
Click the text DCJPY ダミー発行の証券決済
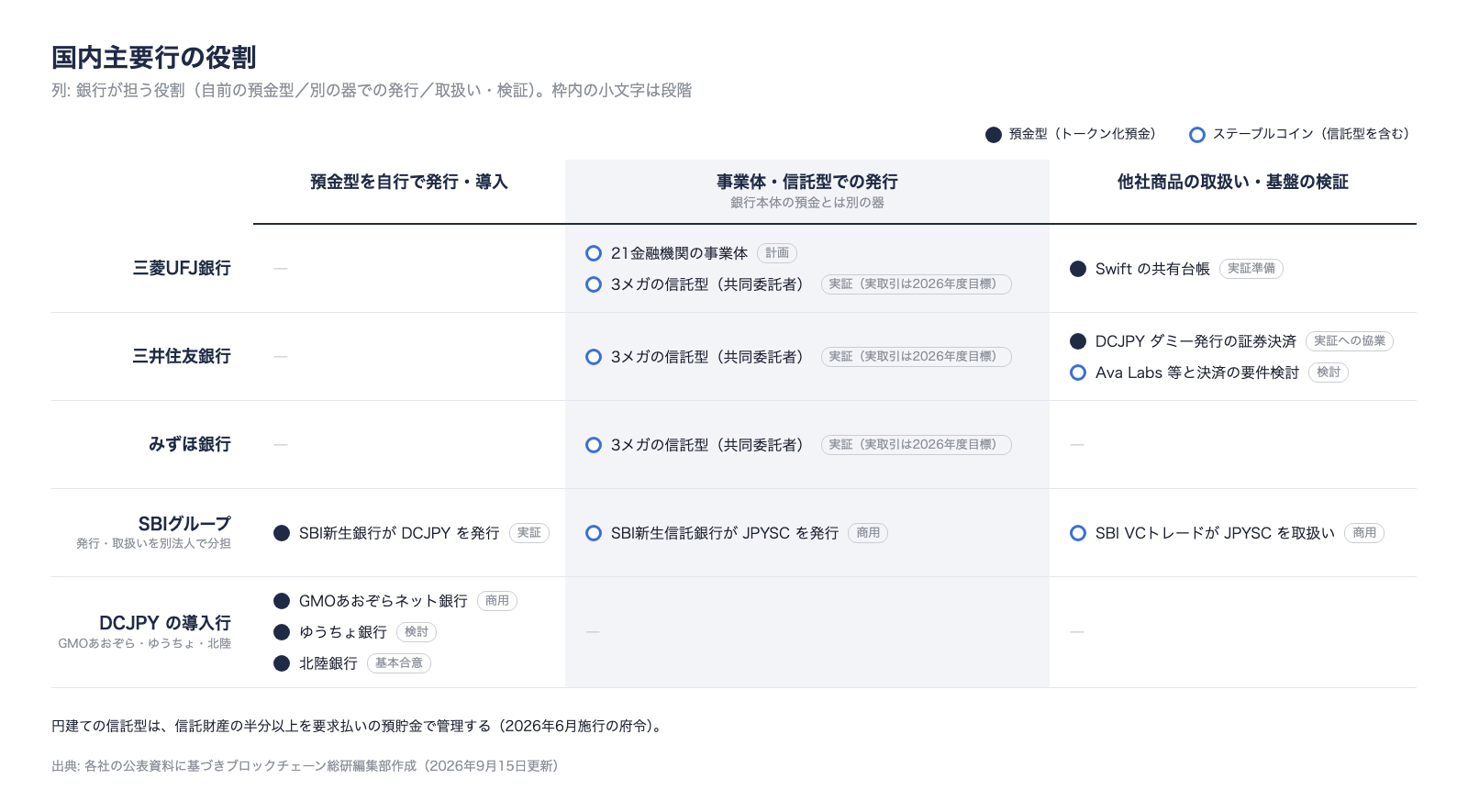[1196, 341]
